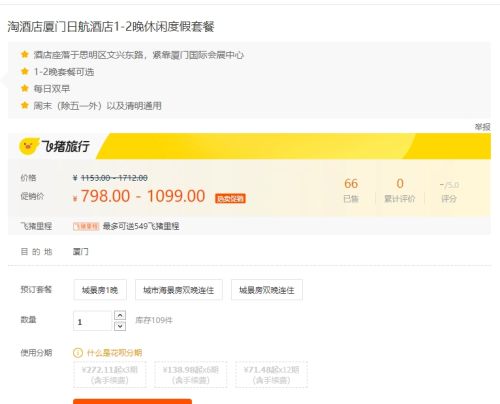The height and width of the screenshot is (404, 500).
Task: Click the Fliggy pig logo icon
Action: tap(29, 146)
